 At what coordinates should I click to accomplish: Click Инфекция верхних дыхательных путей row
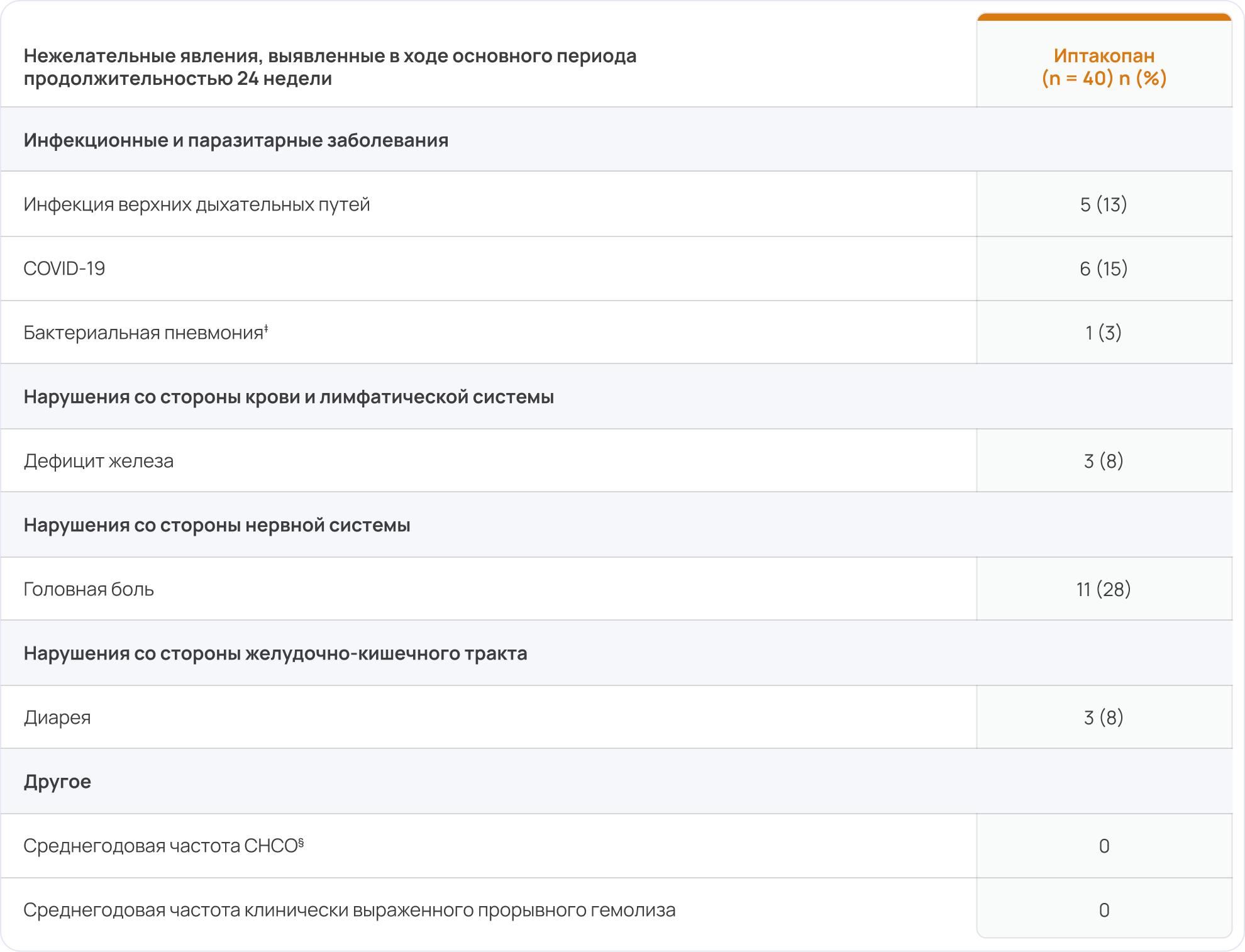point(196,204)
